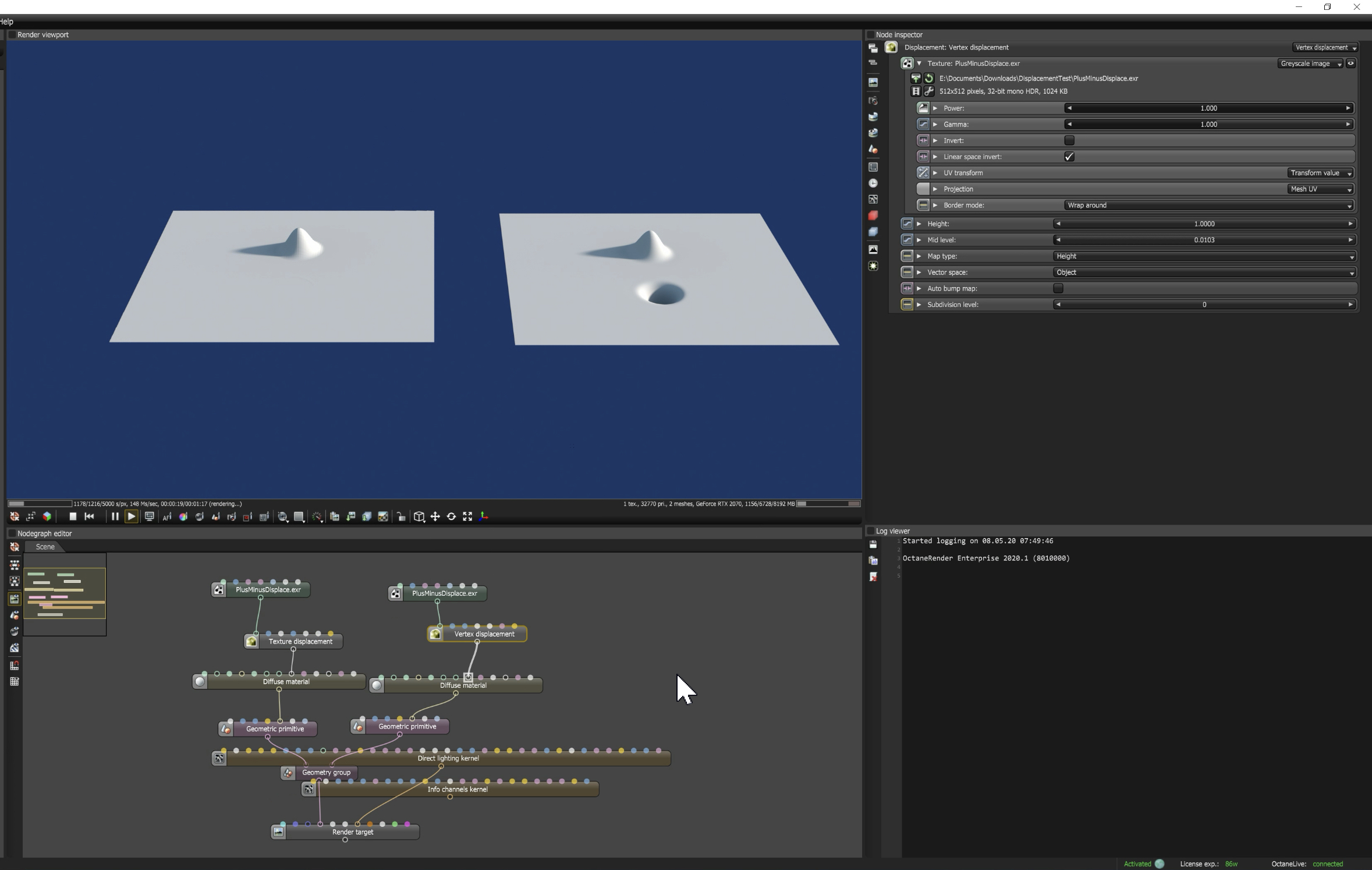Click the Height value slider
The width and height of the screenshot is (1372, 870).
1204,224
